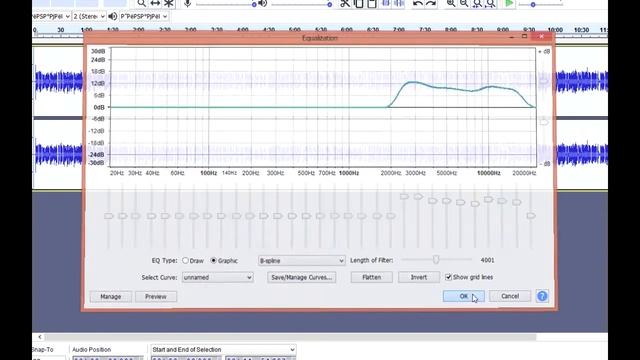Click the 10:30 mark on timeline ruler

pyautogui.click(x=581, y=30)
